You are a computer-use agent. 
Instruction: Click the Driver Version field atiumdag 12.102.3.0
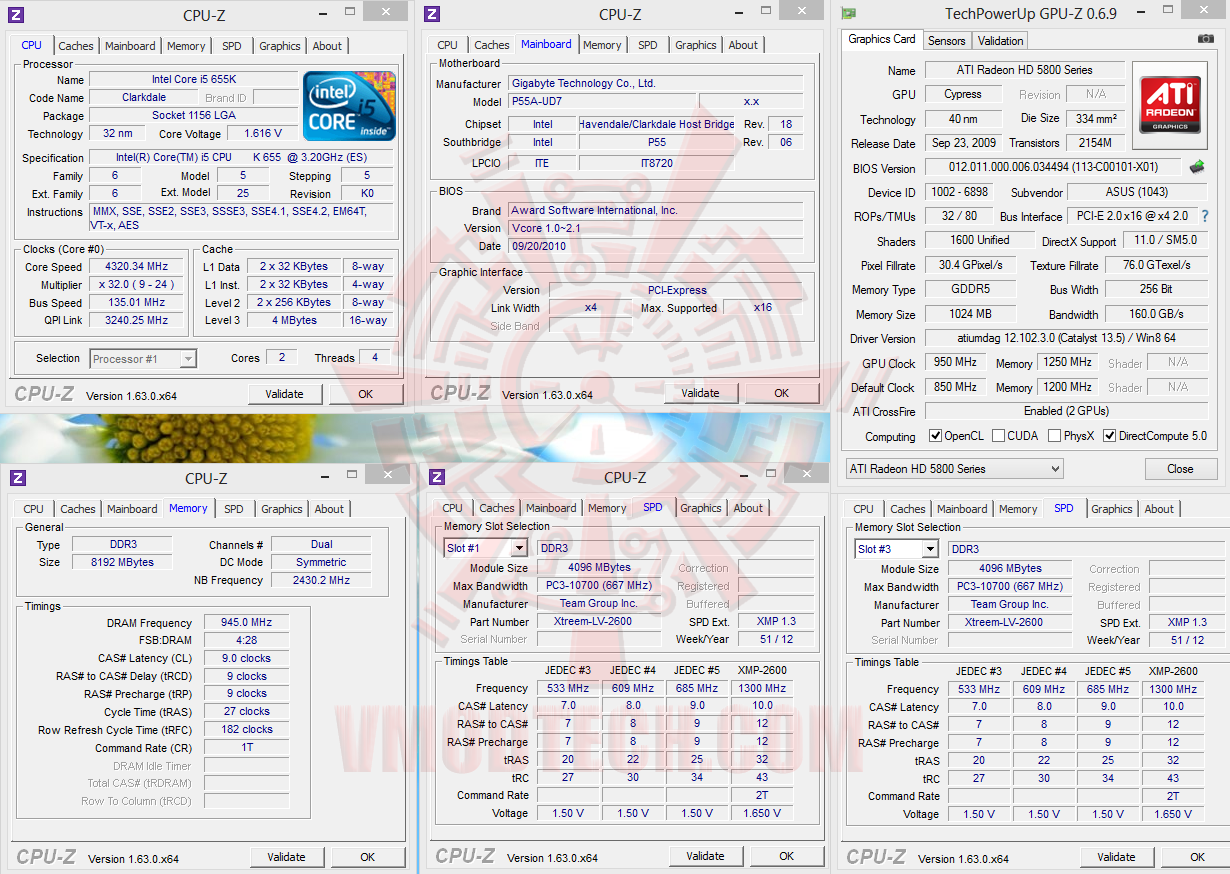click(1066, 339)
